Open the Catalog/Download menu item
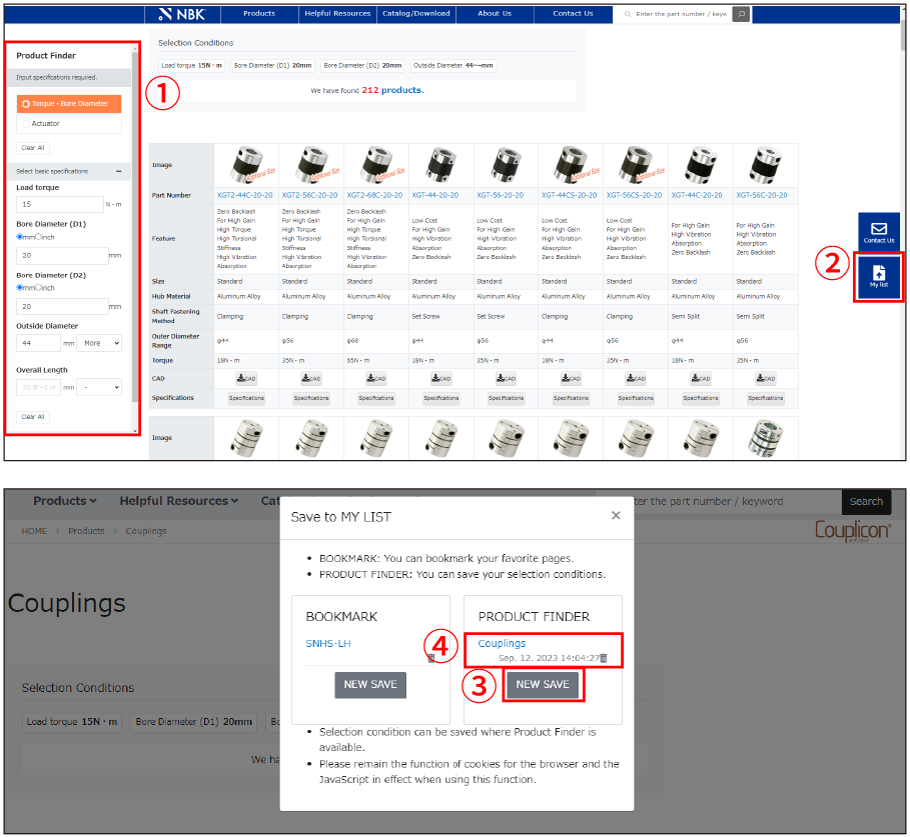This screenshot has height=837, width=910. click(417, 14)
